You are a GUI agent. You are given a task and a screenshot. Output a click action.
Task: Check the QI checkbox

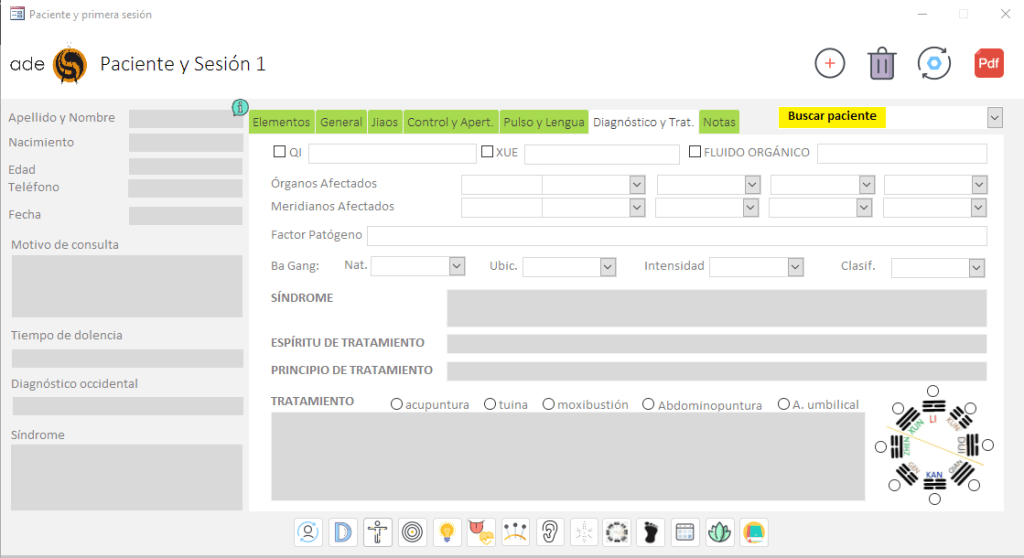click(280, 153)
